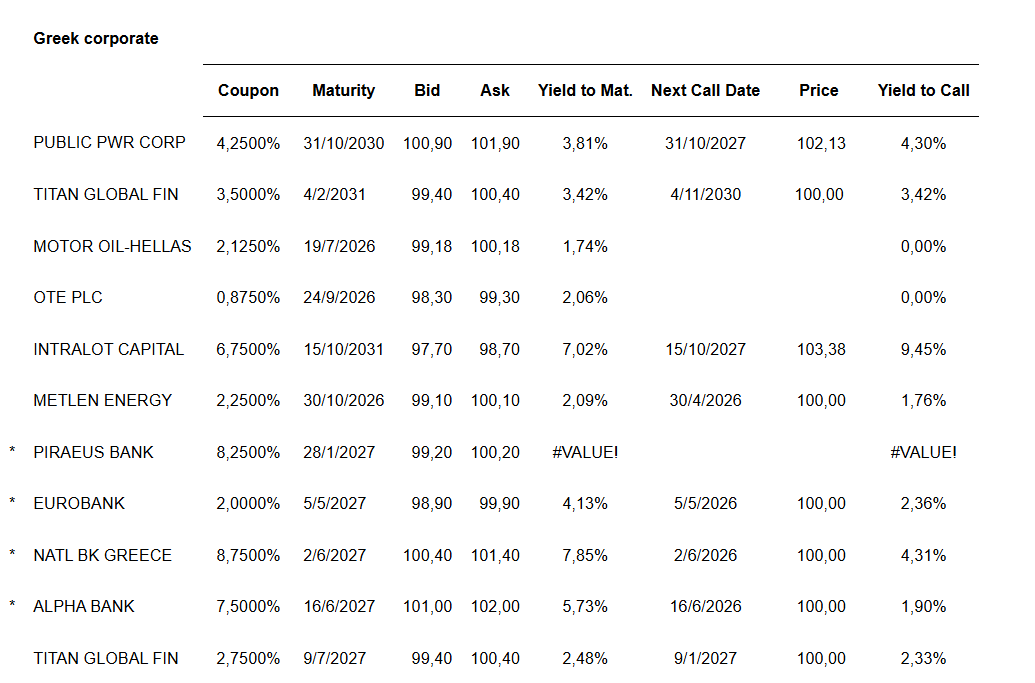Image resolution: width=1035 pixels, height=683 pixels.
Task: Select the 6,7500% coupon cell
Action: [x=248, y=349]
